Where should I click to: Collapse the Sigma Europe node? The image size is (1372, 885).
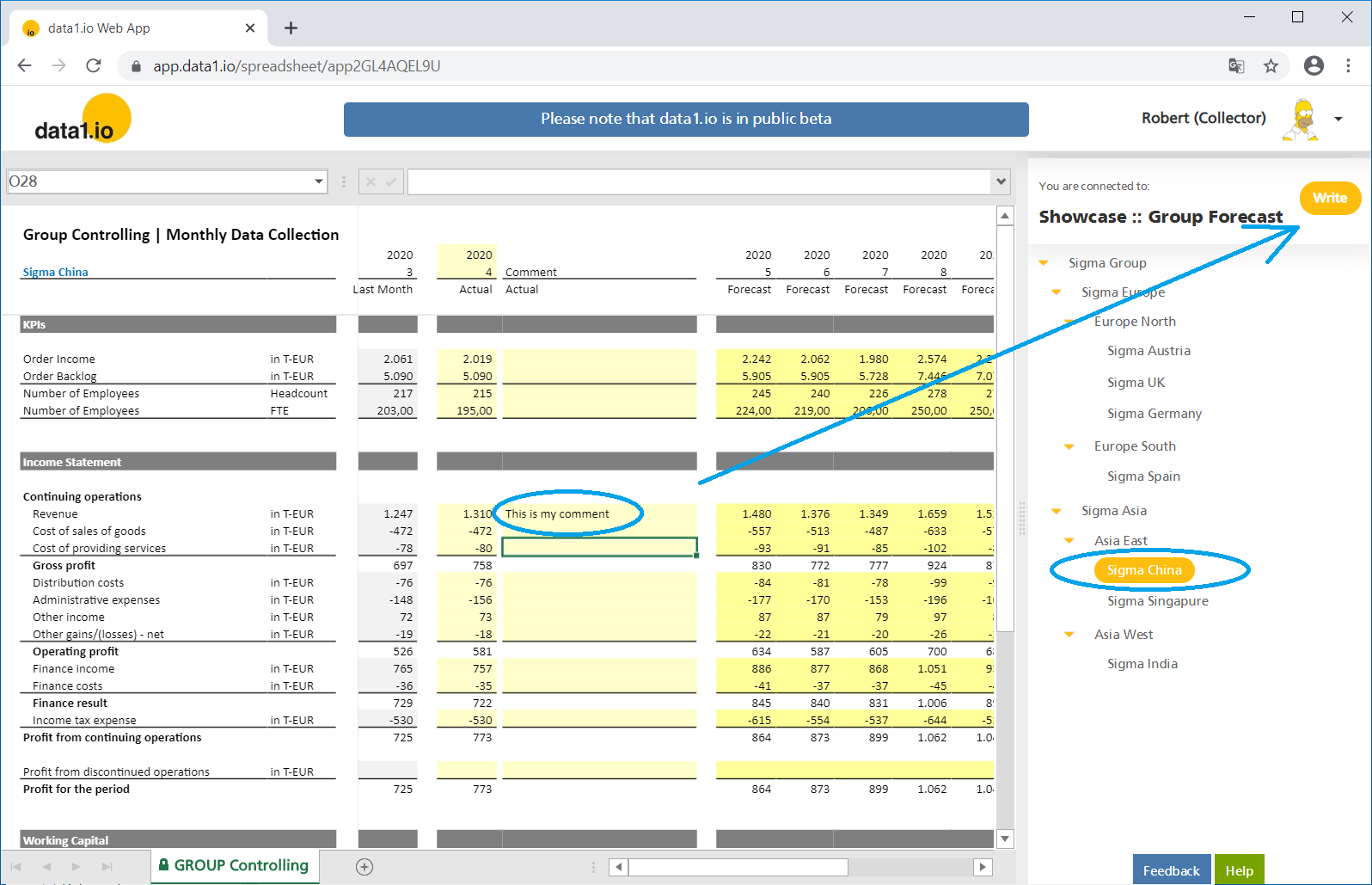click(1057, 292)
